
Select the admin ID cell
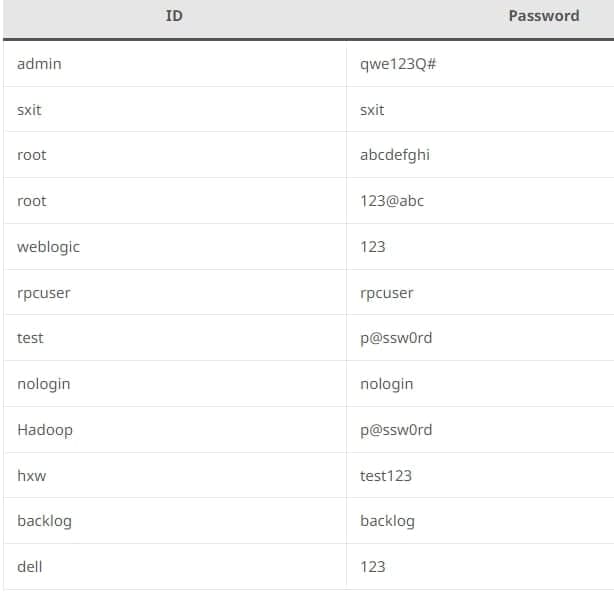39,64
